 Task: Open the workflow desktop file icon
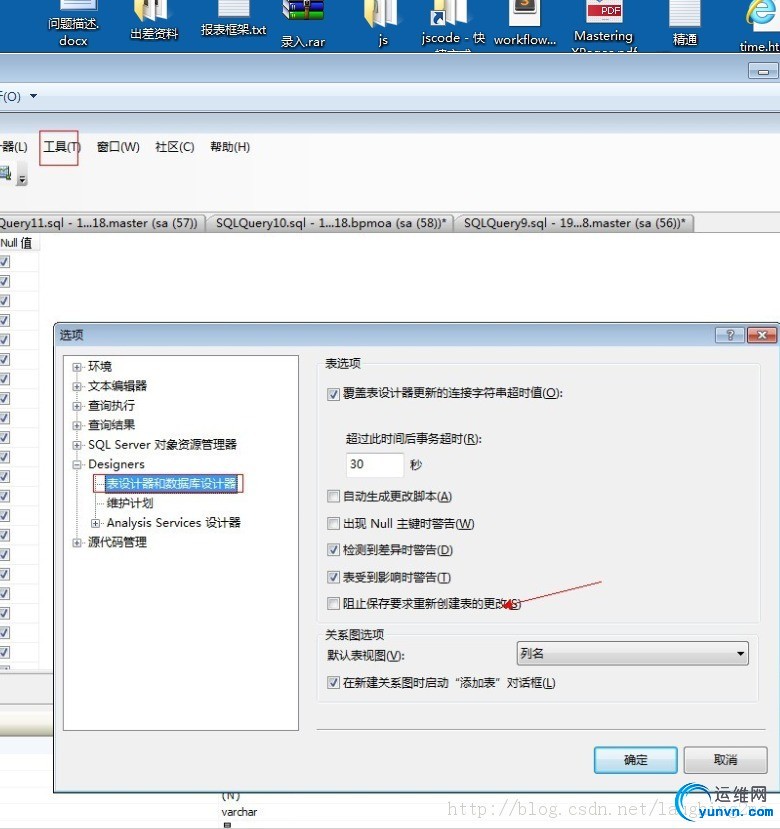[x=525, y=23]
